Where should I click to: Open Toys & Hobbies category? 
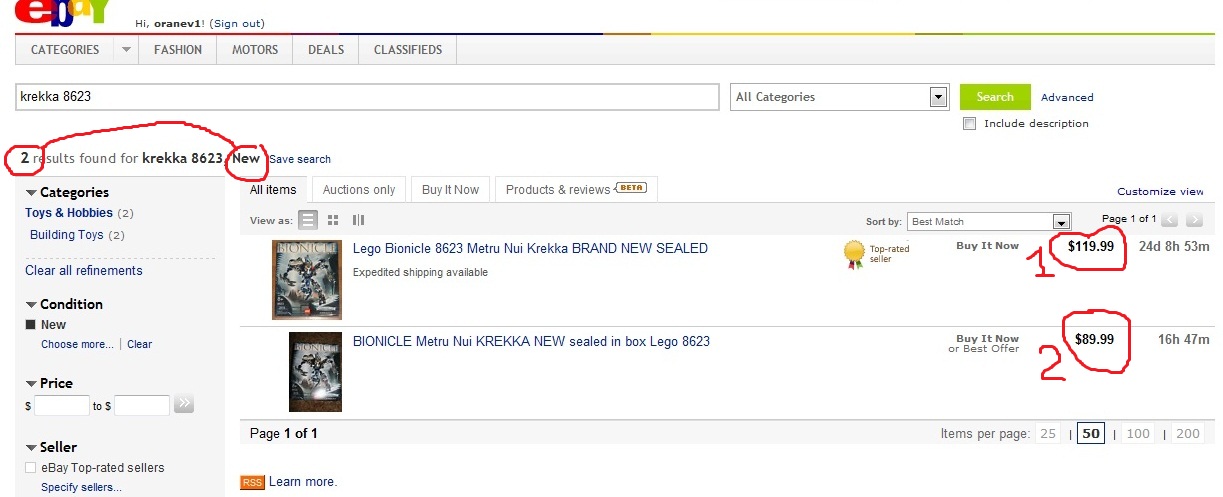point(70,213)
